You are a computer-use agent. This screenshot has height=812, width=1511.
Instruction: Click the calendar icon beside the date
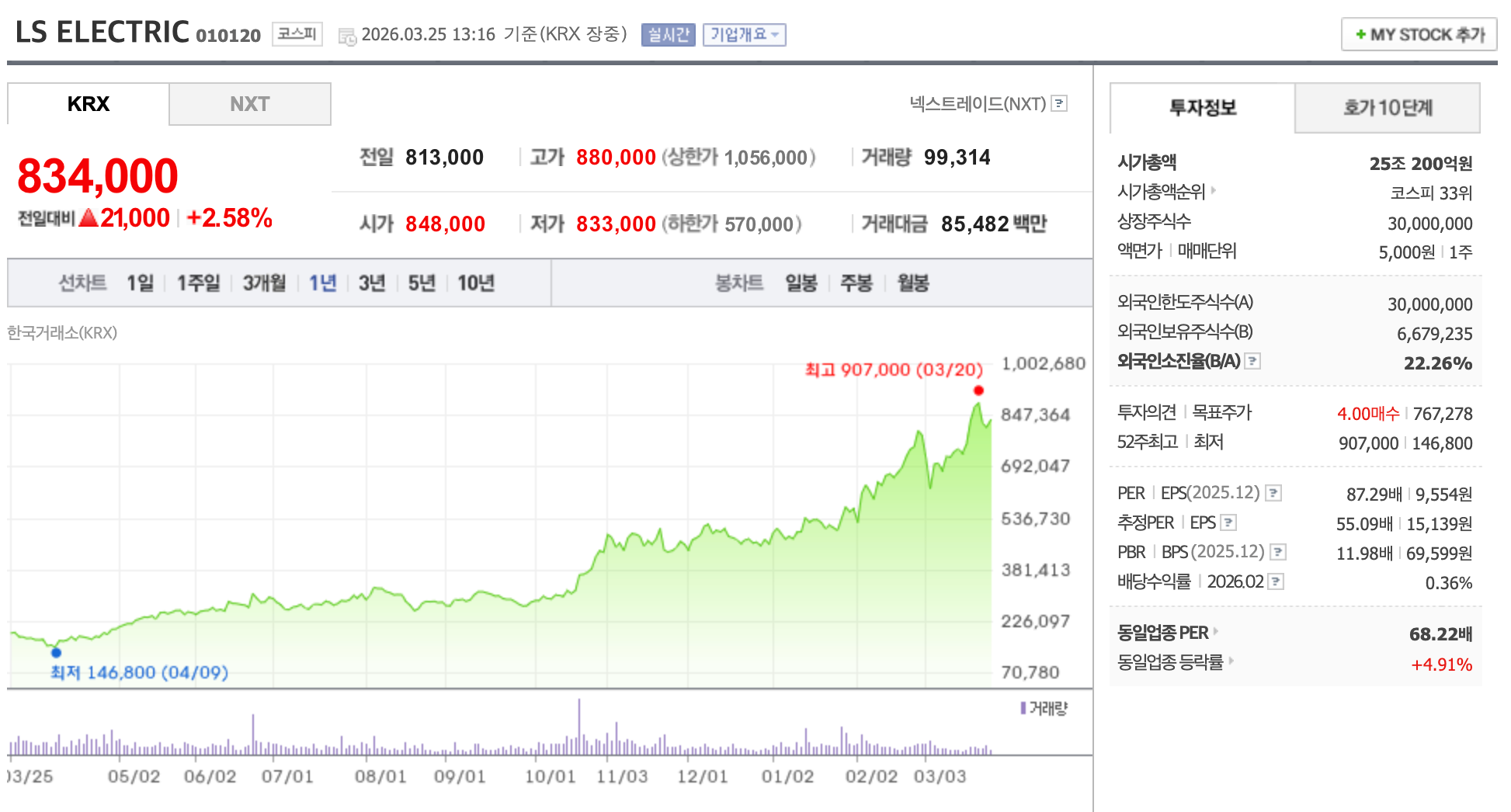click(347, 36)
